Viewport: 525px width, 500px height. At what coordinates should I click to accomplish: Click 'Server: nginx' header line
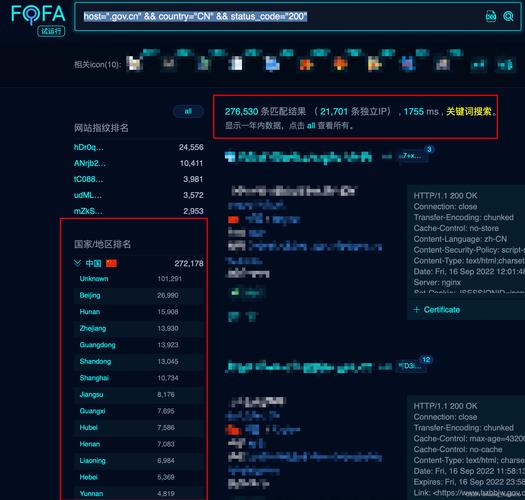[437, 282]
